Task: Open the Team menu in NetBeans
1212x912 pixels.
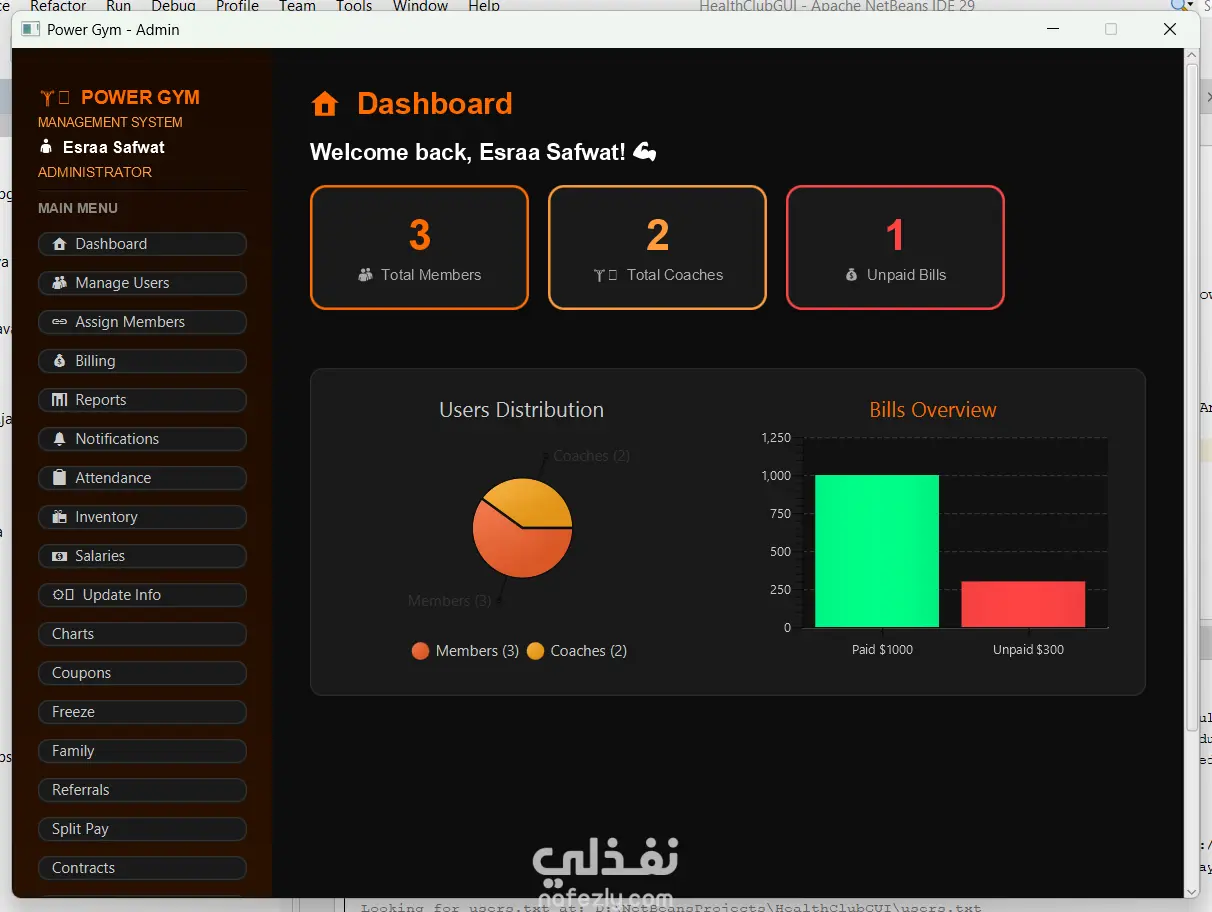Action: point(297,6)
